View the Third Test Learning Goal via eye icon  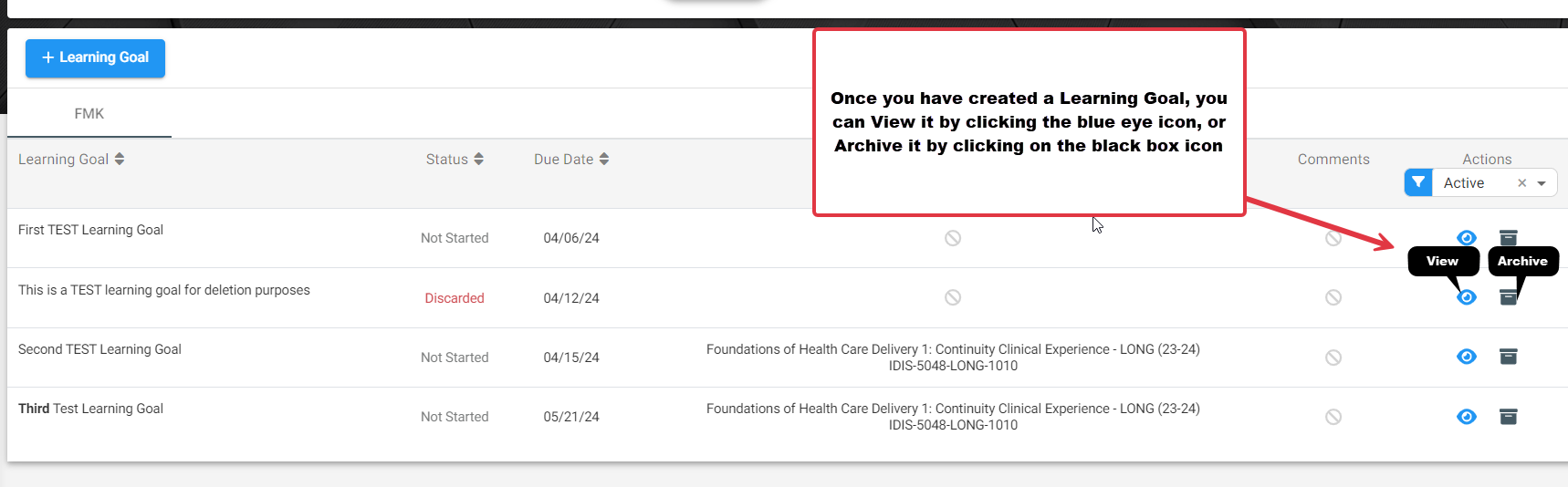point(1467,417)
